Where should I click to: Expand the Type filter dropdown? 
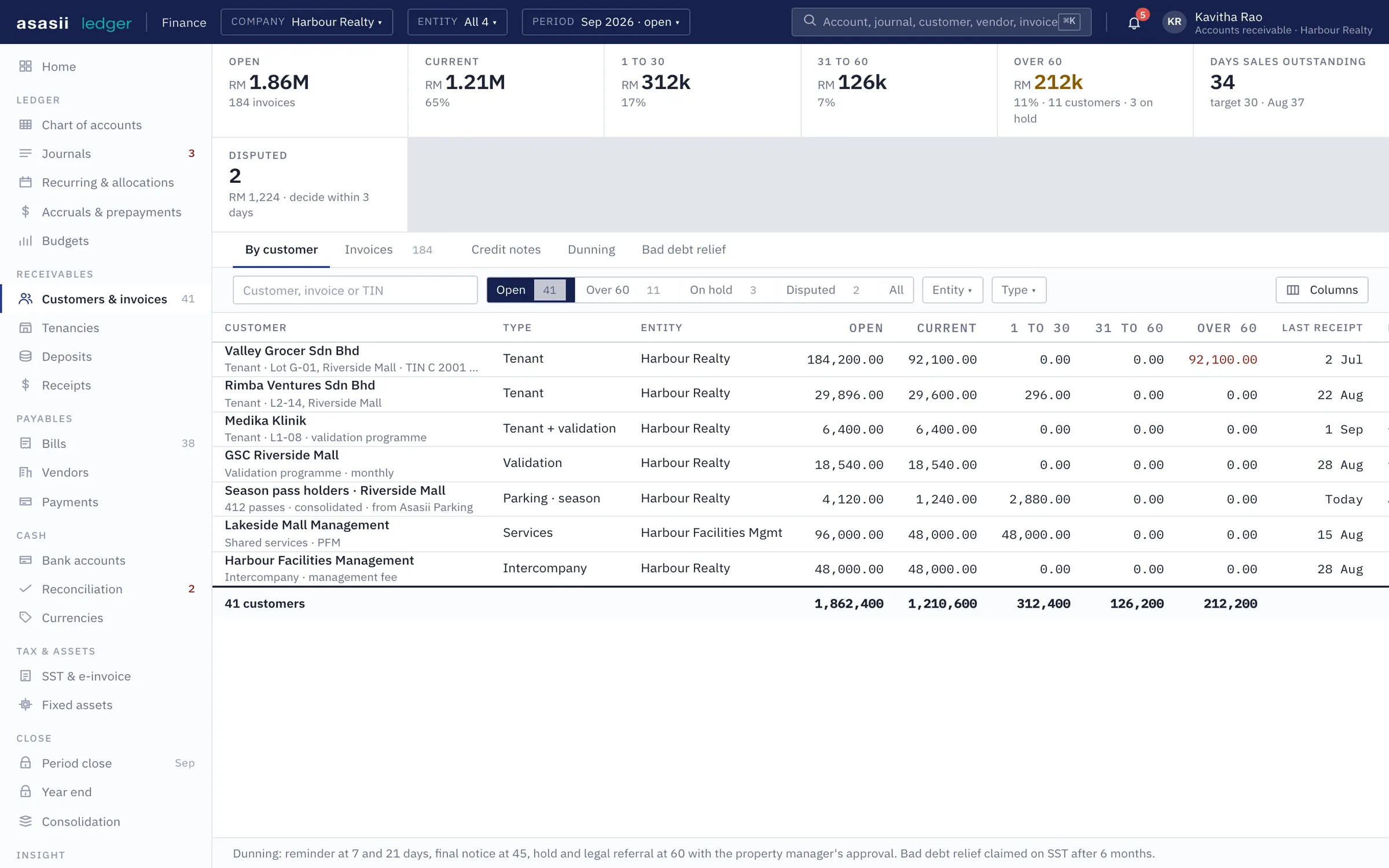(1019, 290)
